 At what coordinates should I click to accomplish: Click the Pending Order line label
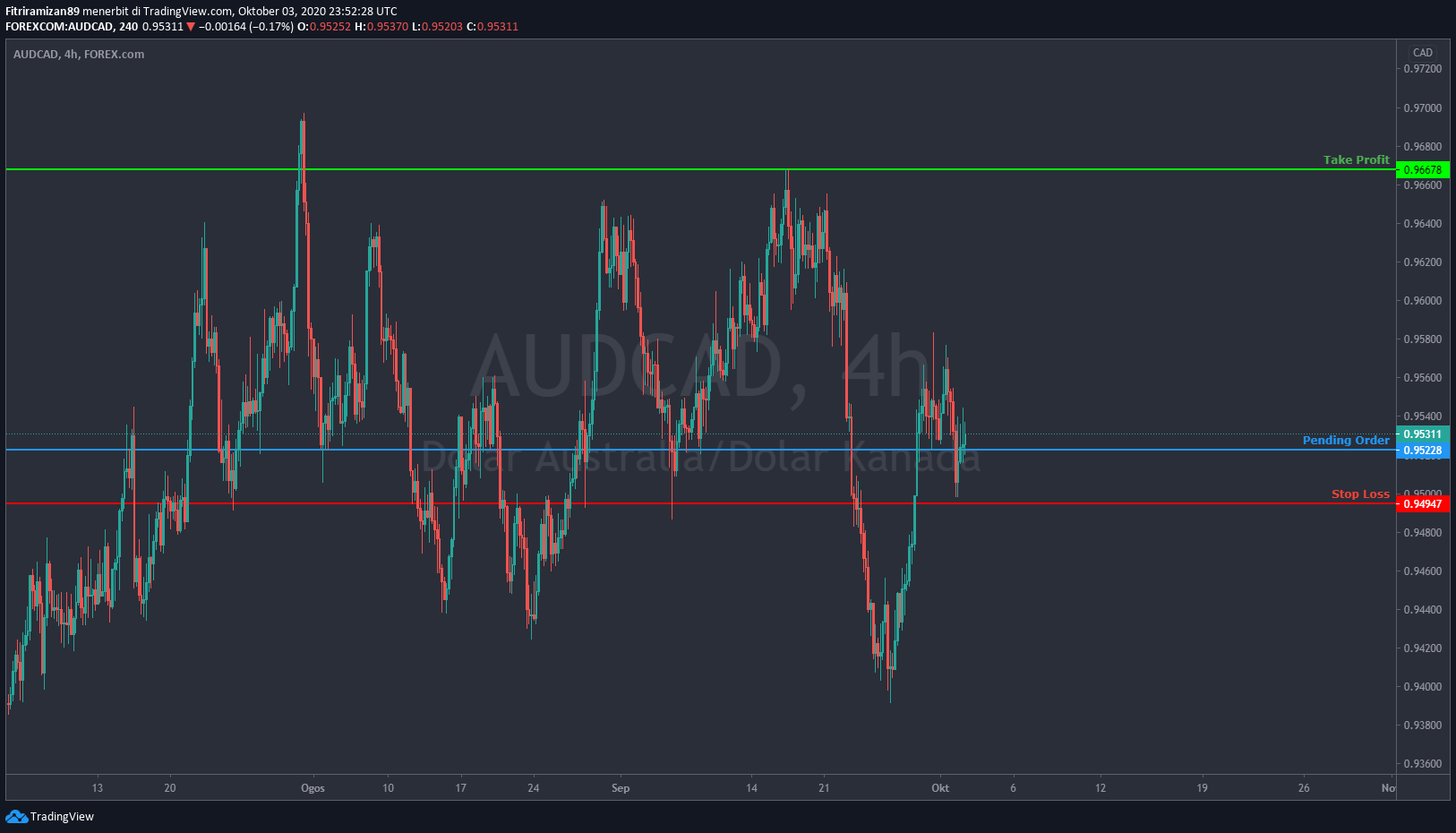(1345, 440)
